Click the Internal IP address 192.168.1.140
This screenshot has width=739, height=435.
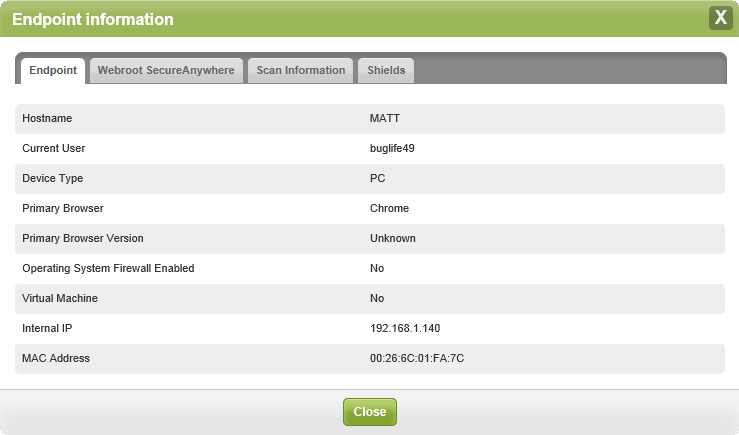click(405, 328)
